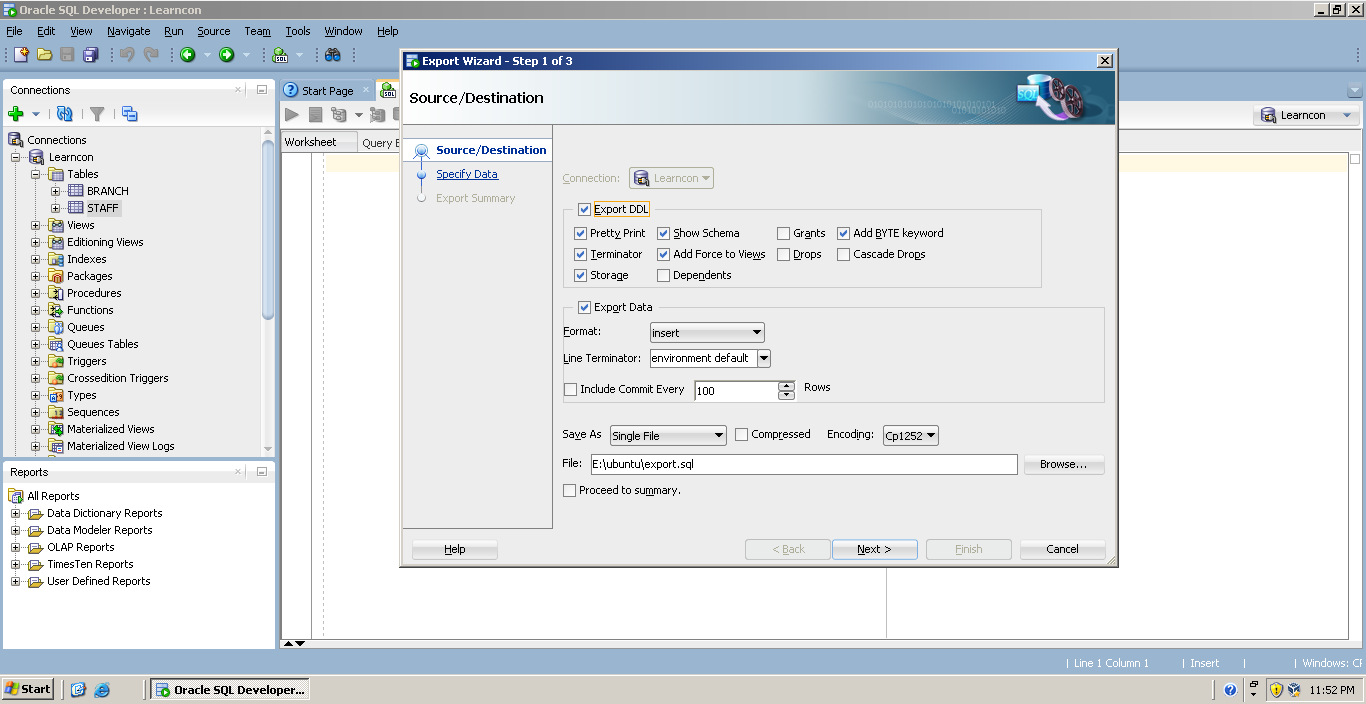Image resolution: width=1366 pixels, height=704 pixels.
Task: Open the File menu
Action: (14, 31)
